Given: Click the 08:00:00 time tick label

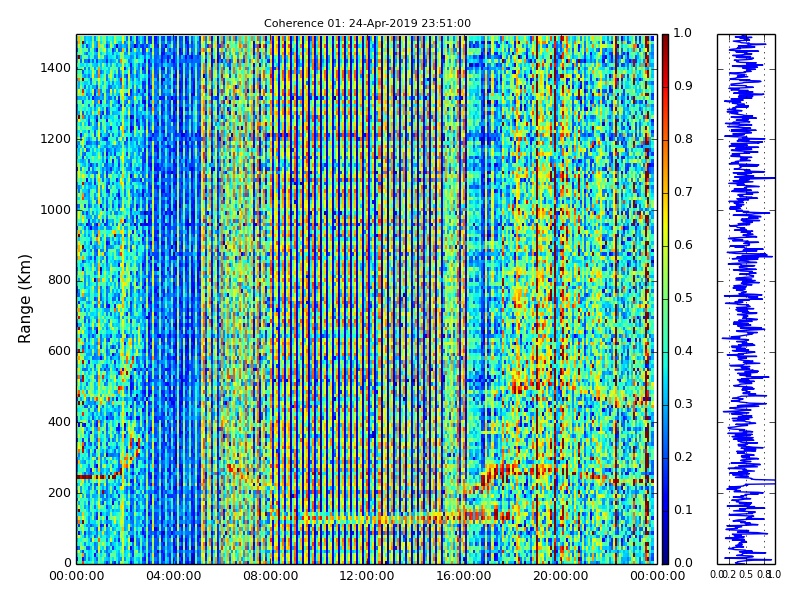Looking at the screenshot, I should (x=270, y=577).
